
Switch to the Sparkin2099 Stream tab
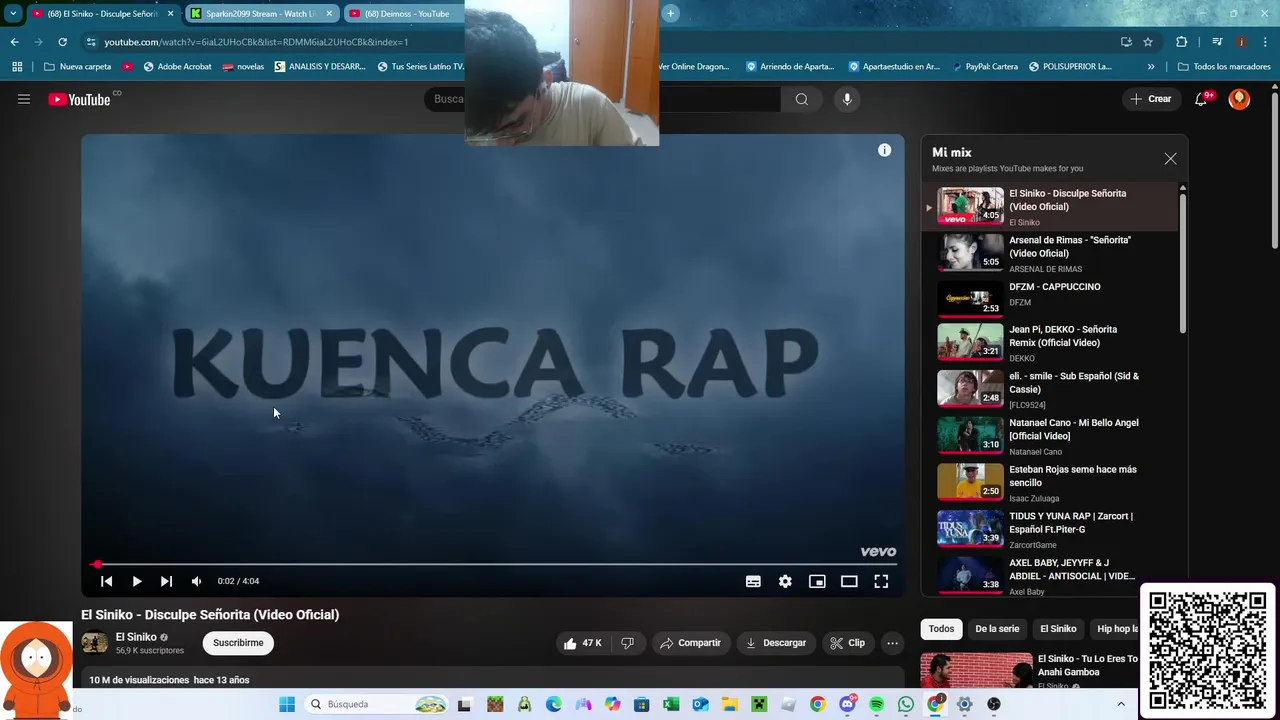coord(260,14)
